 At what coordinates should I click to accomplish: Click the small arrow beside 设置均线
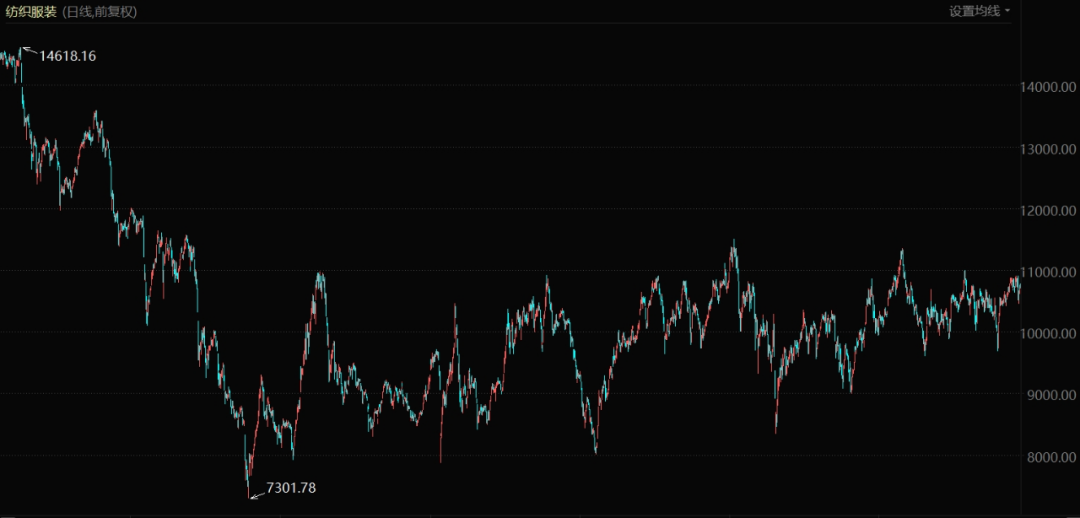(x=1007, y=11)
